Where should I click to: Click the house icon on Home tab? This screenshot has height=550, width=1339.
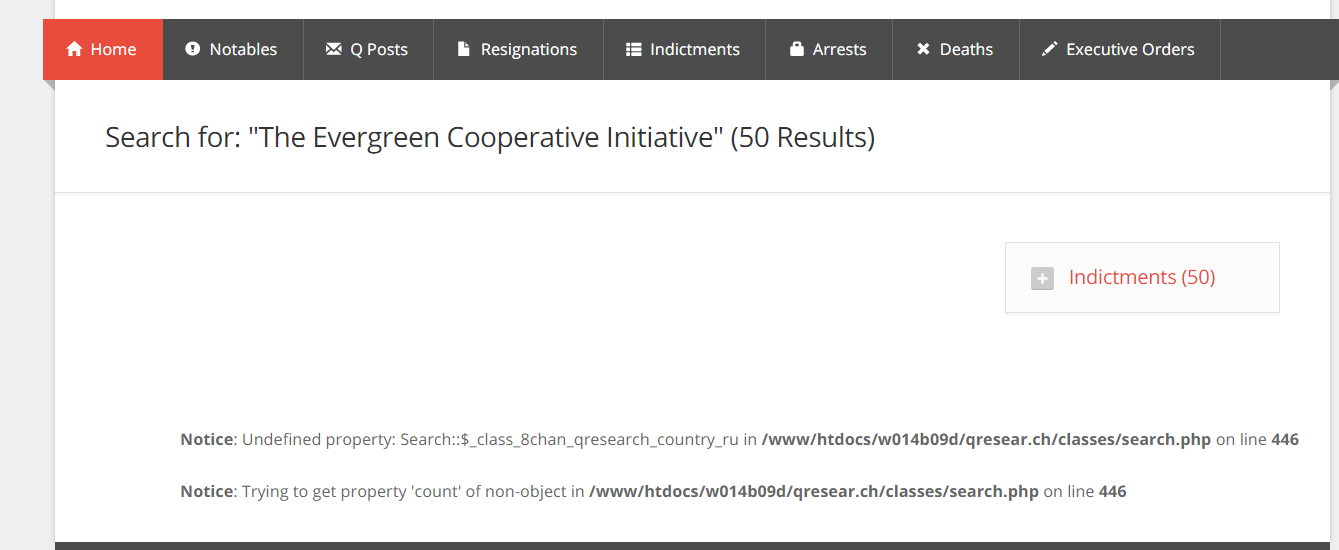coord(74,49)
